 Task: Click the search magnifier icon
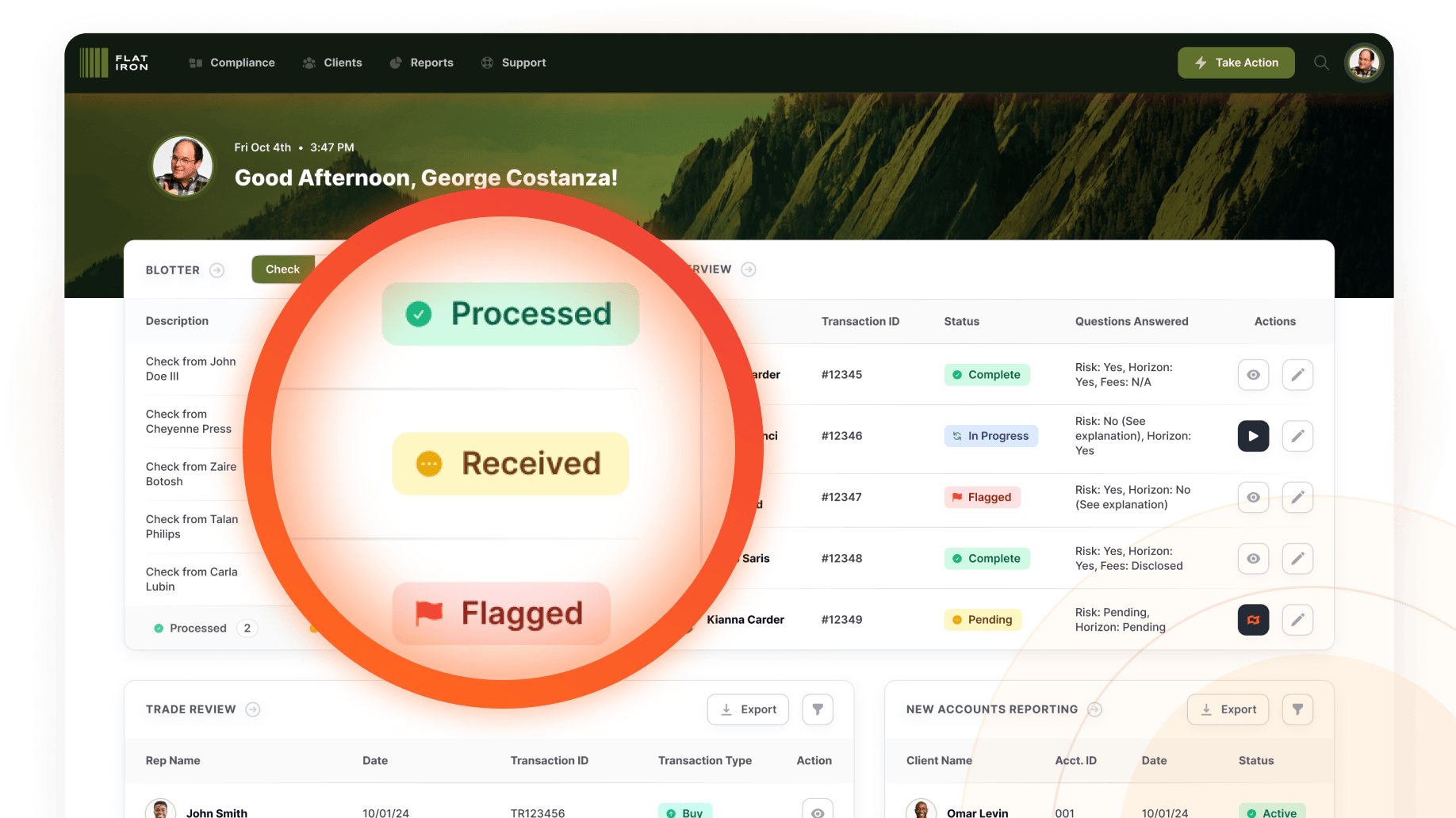1320,63
